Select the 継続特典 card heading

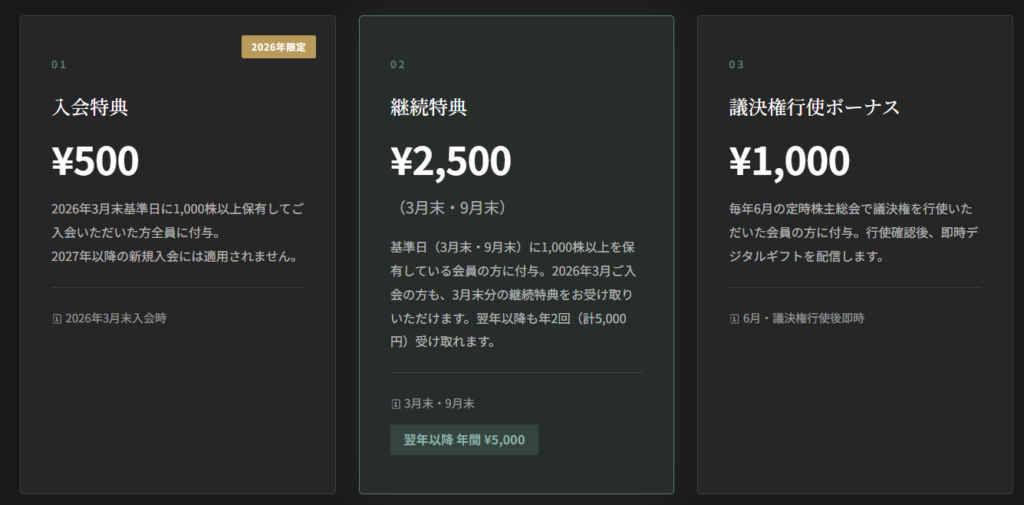point(429,107)
